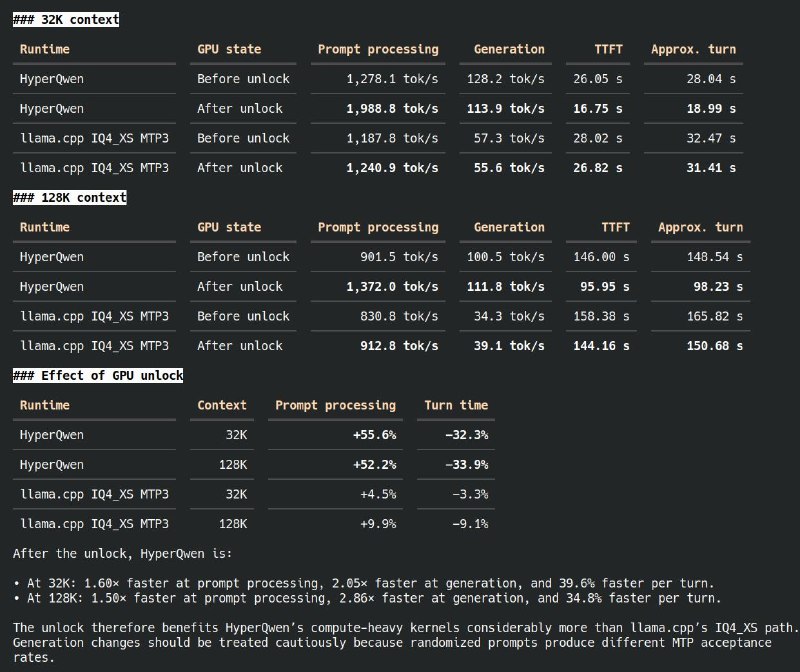The height and width of the screenshot is (672, 800).
Task: Click the "148.54 s" turn value
Action: click(714, 257)
